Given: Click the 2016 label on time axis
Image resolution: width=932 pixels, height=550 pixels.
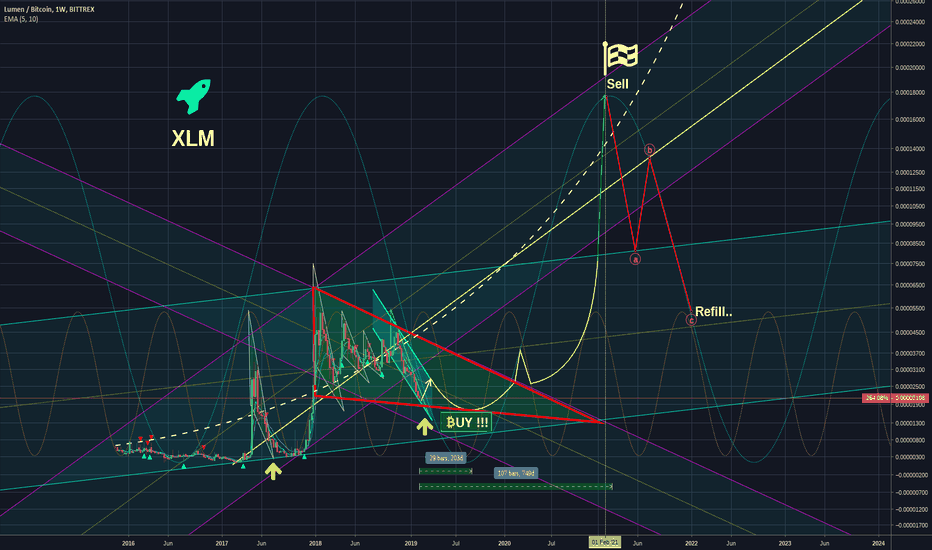Looking at the screenshot, I should click(x=128, y=543).
